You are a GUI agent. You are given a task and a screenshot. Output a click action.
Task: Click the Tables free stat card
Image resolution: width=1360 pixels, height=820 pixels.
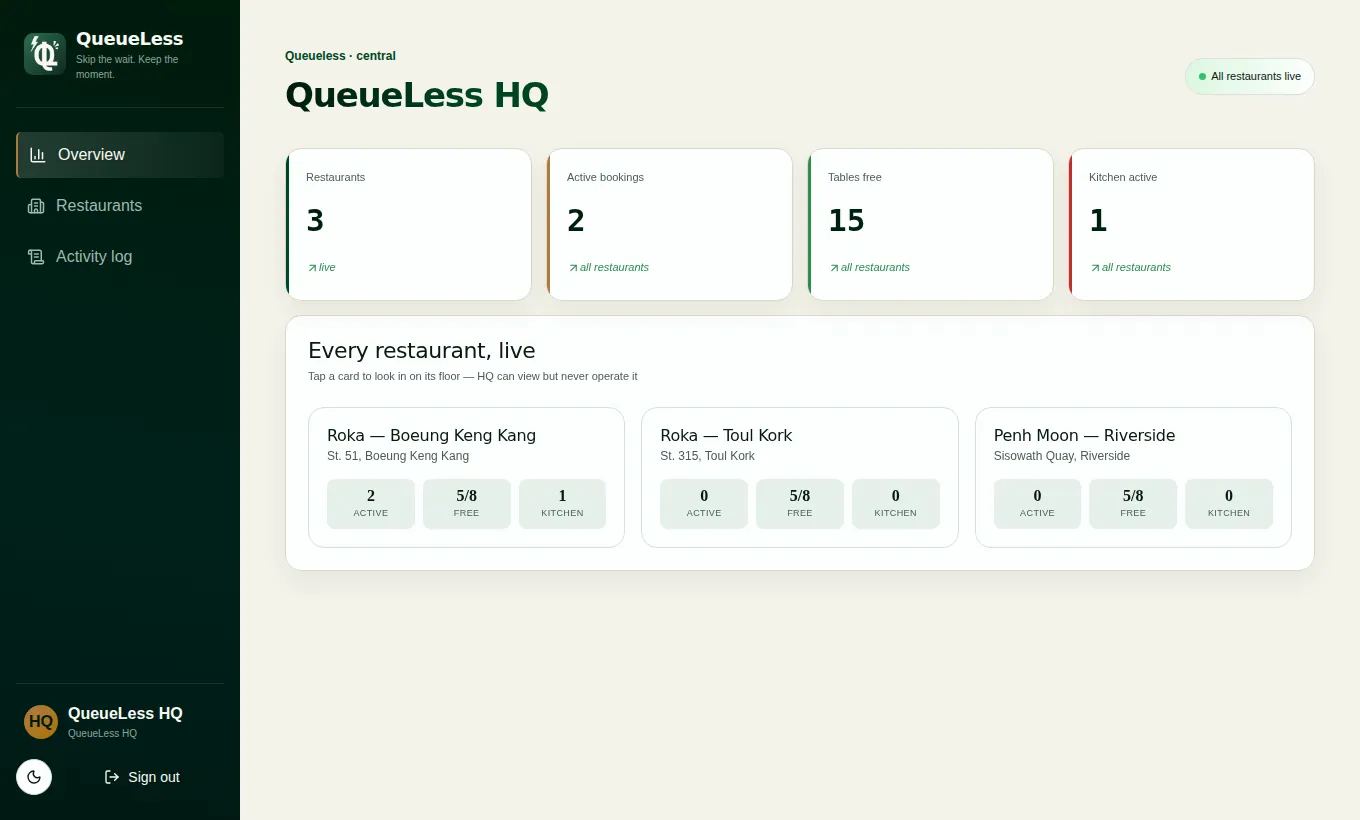click(x=930, y=224)
